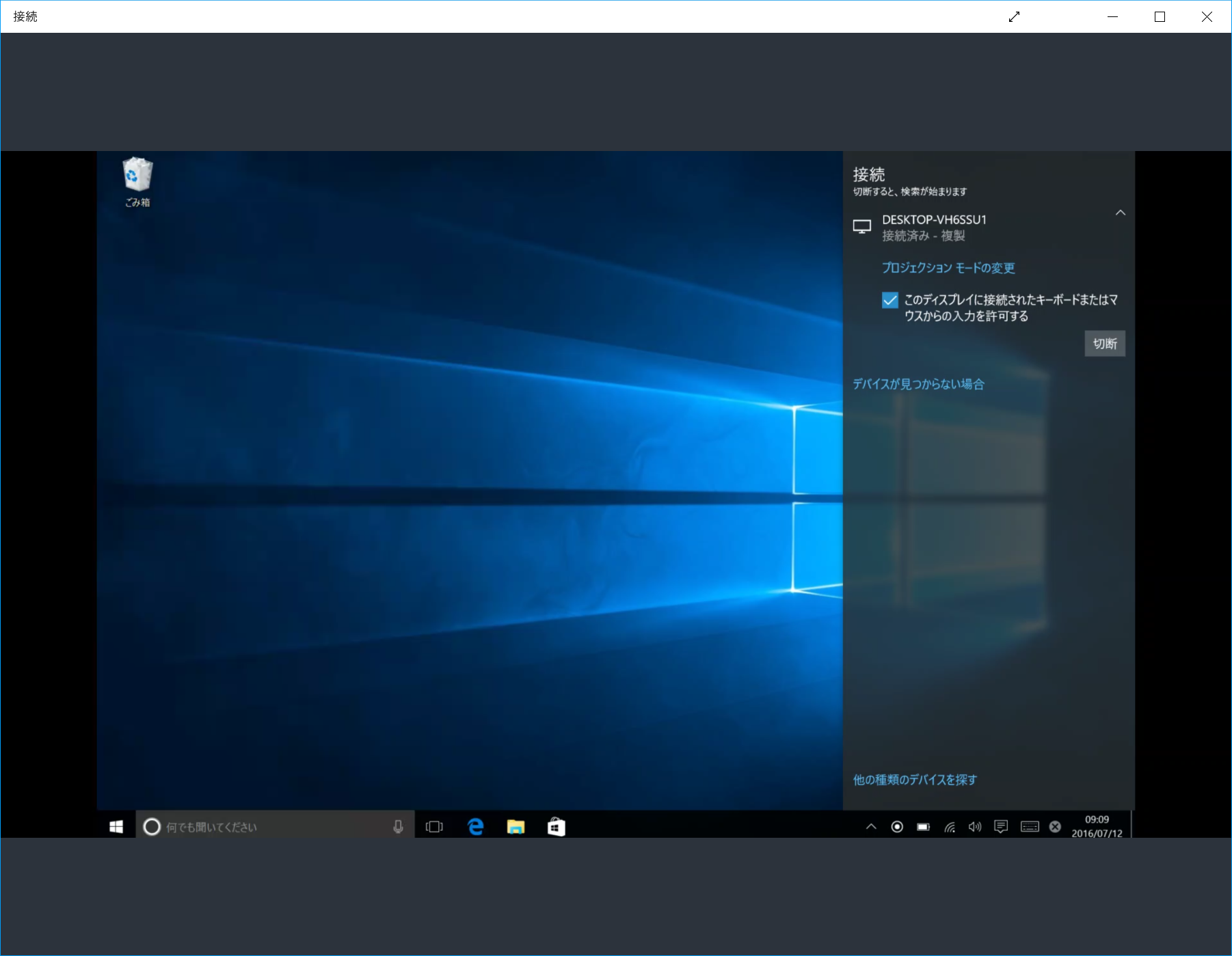
Task: Open the Start menu
Action: (x=115, y=825)
